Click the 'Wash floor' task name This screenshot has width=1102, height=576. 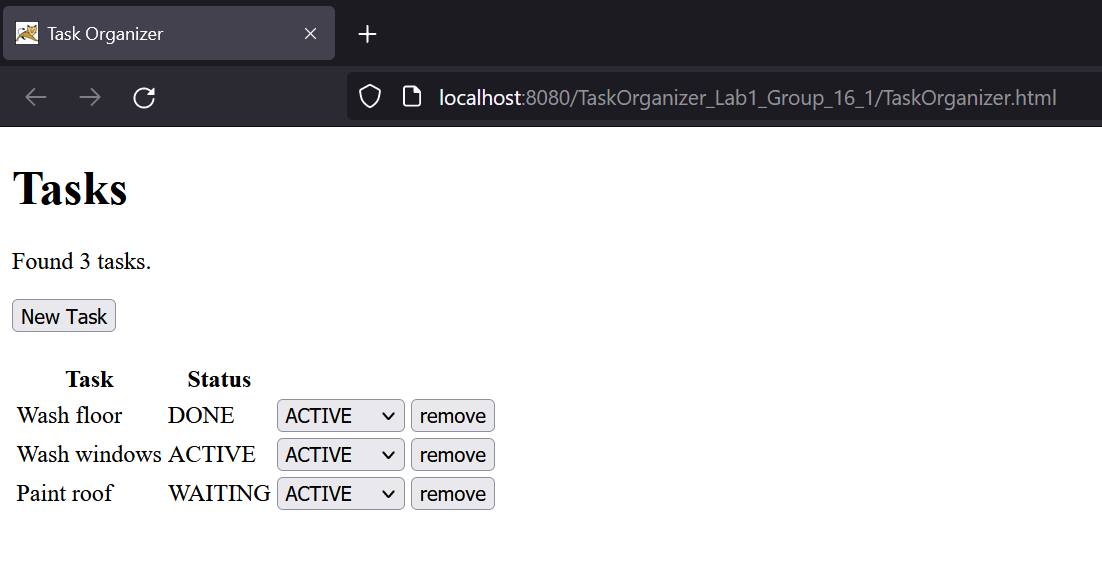click(x=70, y=415)
